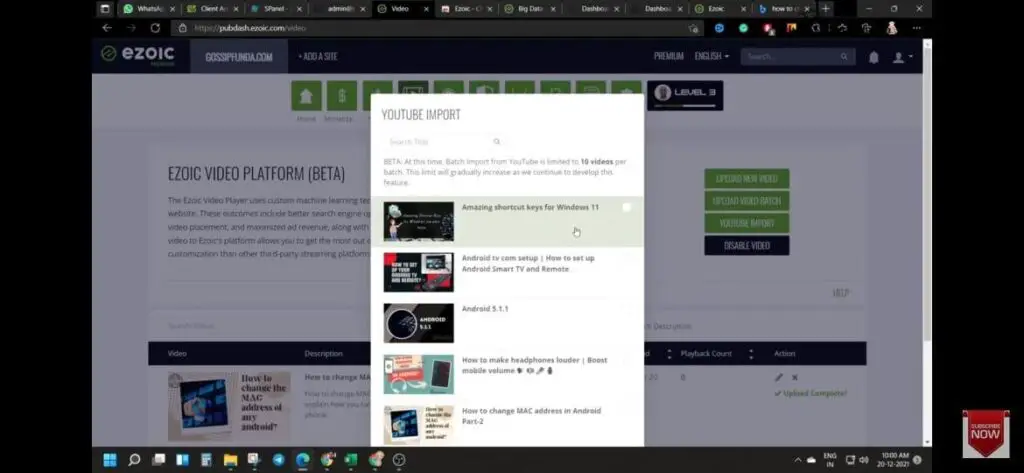1024x473 pixels.
Task: Open the taskbar clock and date
Action: coord(895,460)
